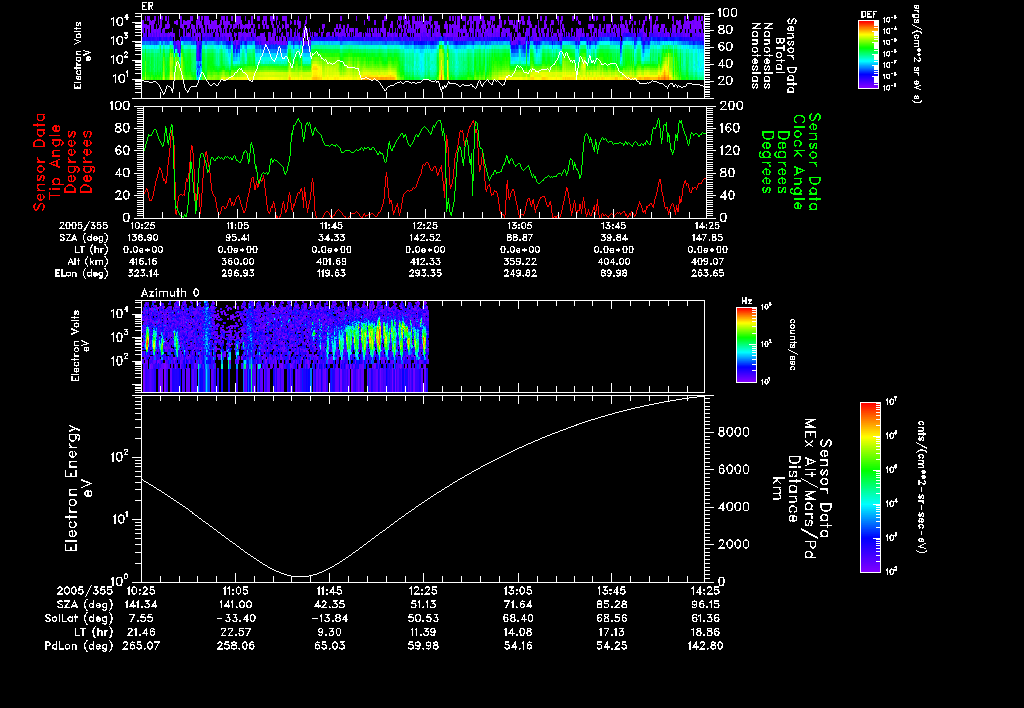This screenshot has width=1024, height=708.
Task: Click the SZA value 141.34
Action: tap(140, 605)
